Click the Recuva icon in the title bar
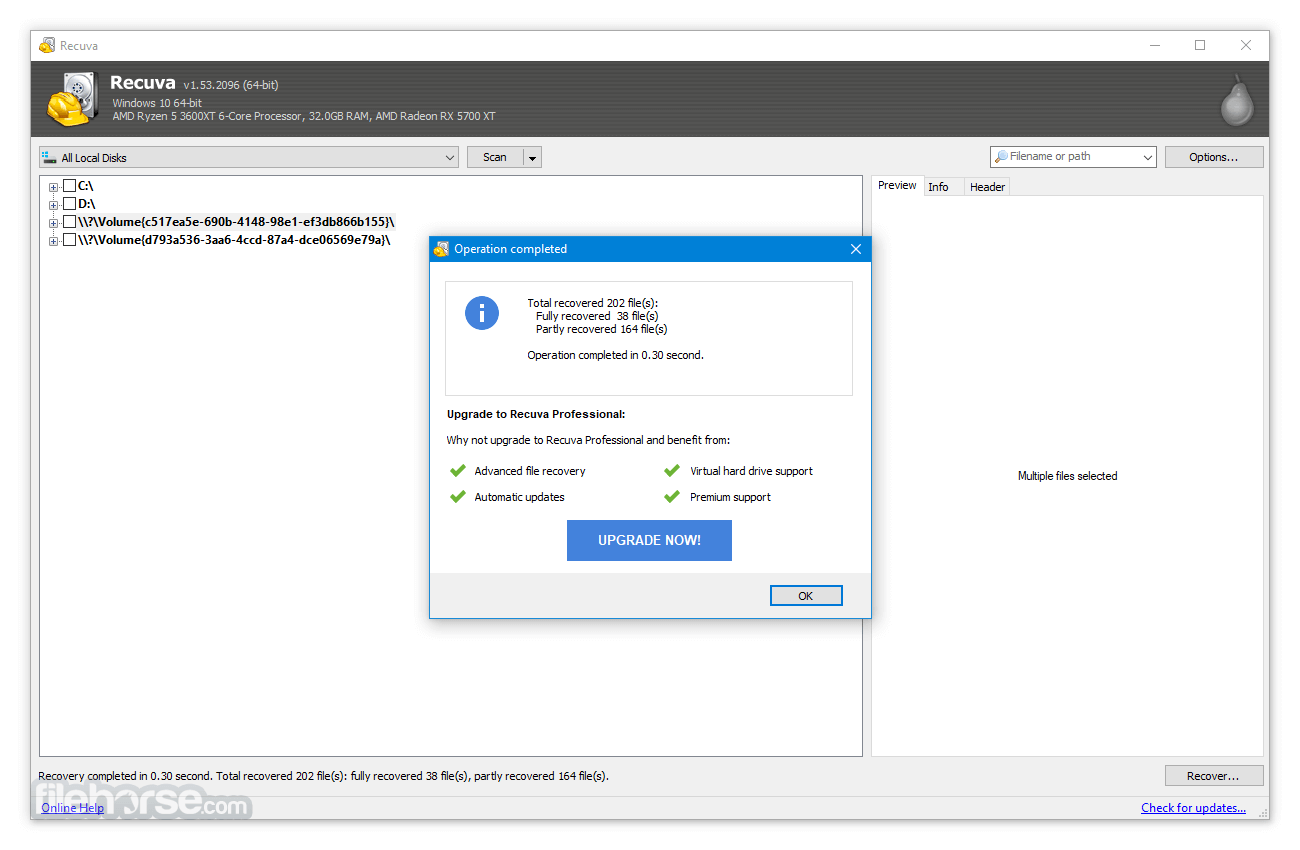Viewport: 1300px width, 850px height. tap(47, 45)
